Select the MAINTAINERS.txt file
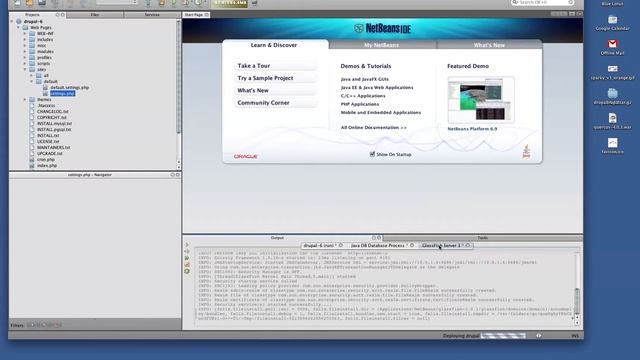 (x=53, y=147)
